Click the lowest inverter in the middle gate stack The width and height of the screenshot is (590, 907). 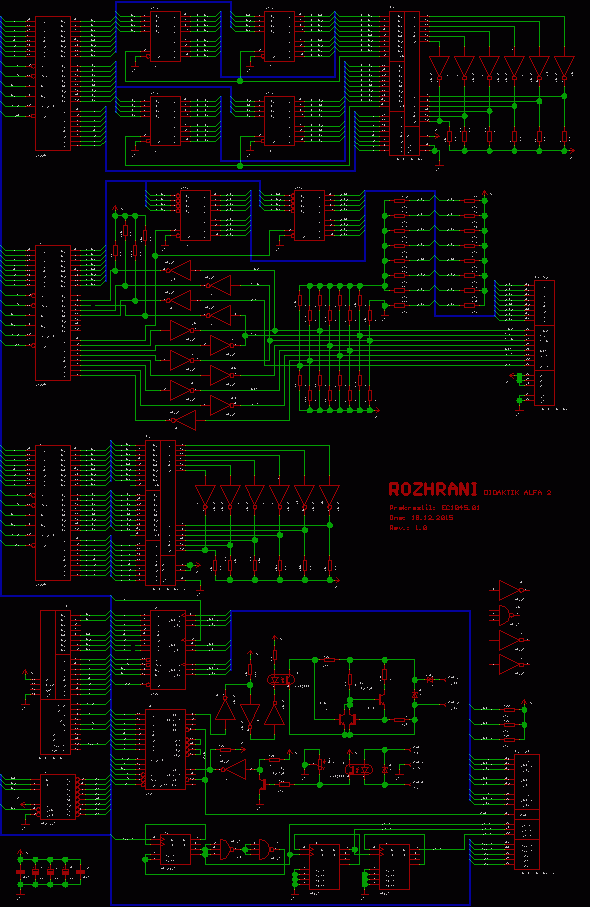point(184,420)
